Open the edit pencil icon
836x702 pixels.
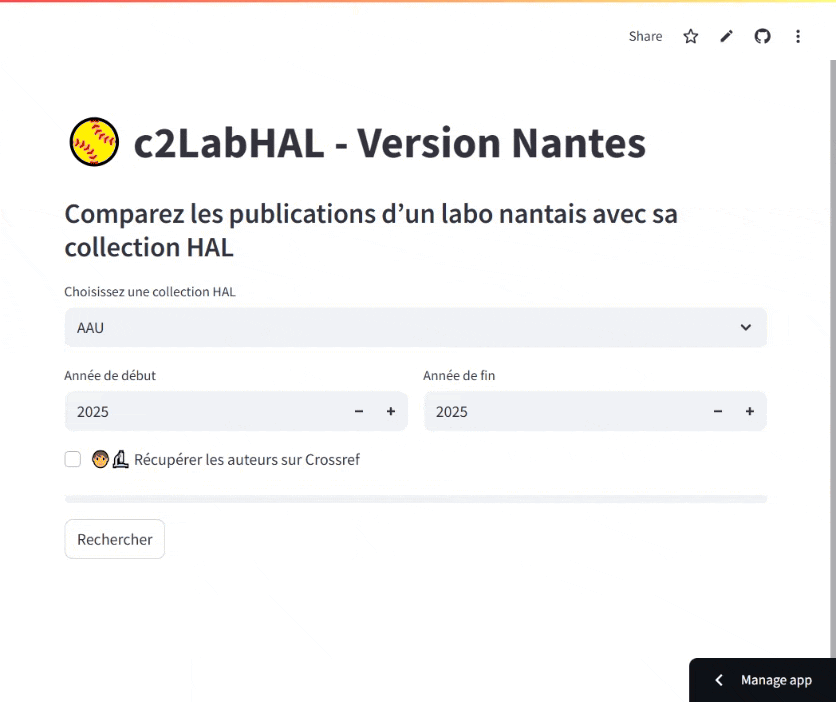[726, 36]
